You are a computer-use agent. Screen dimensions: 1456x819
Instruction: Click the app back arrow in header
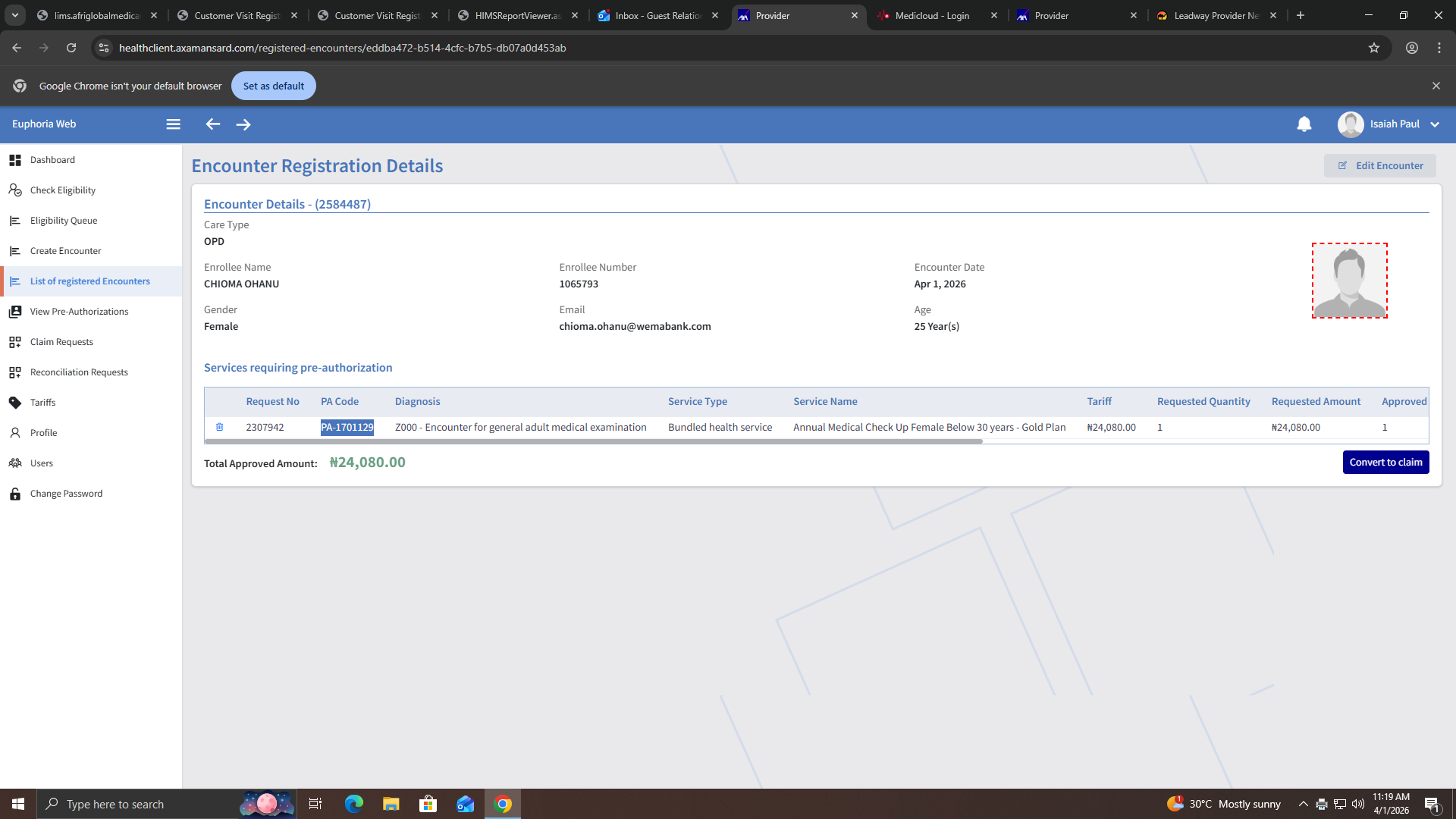click(212, 124)
